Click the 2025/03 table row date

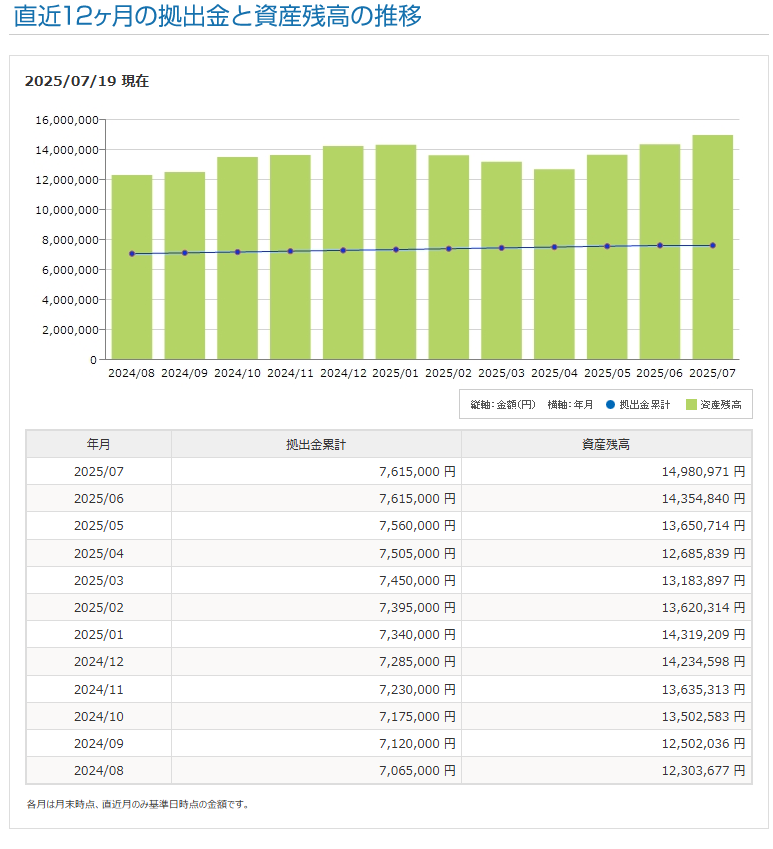pyautogui.click(x=99, y=580)
